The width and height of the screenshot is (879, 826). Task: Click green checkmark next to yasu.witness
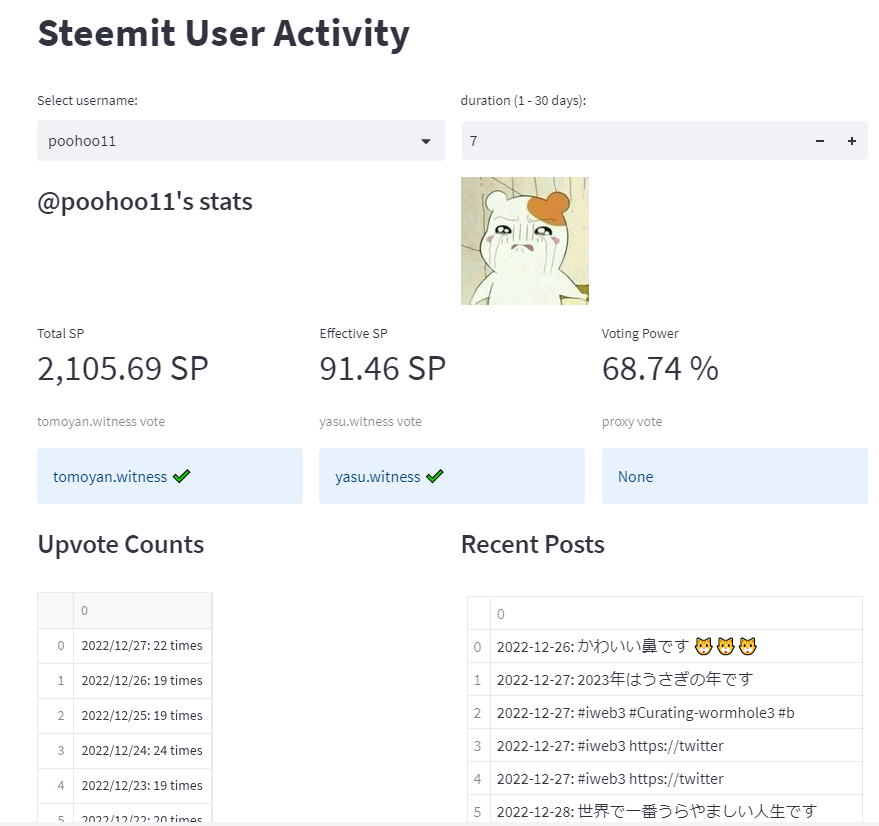point(435,477)
